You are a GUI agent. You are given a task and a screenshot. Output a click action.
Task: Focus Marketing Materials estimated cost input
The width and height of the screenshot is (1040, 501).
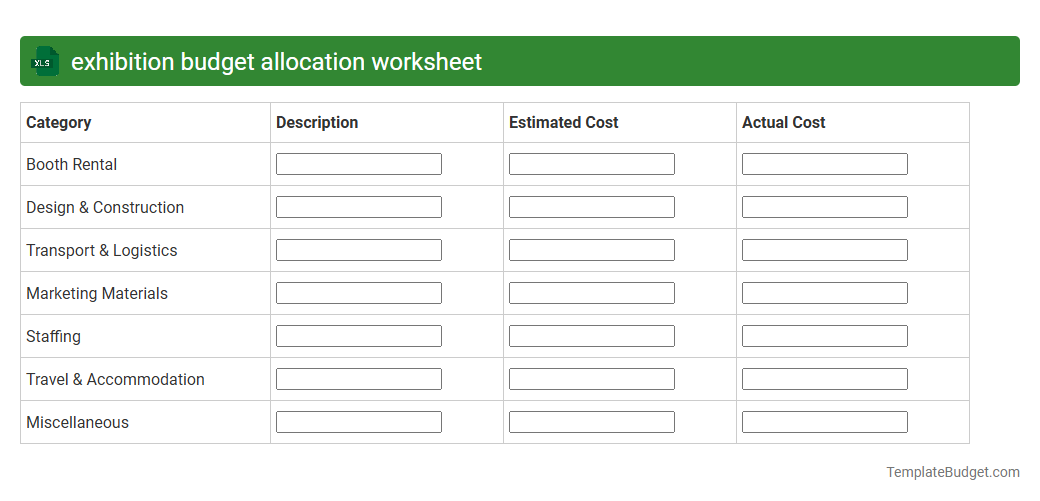pyautogui.click(x=592, y=293)
